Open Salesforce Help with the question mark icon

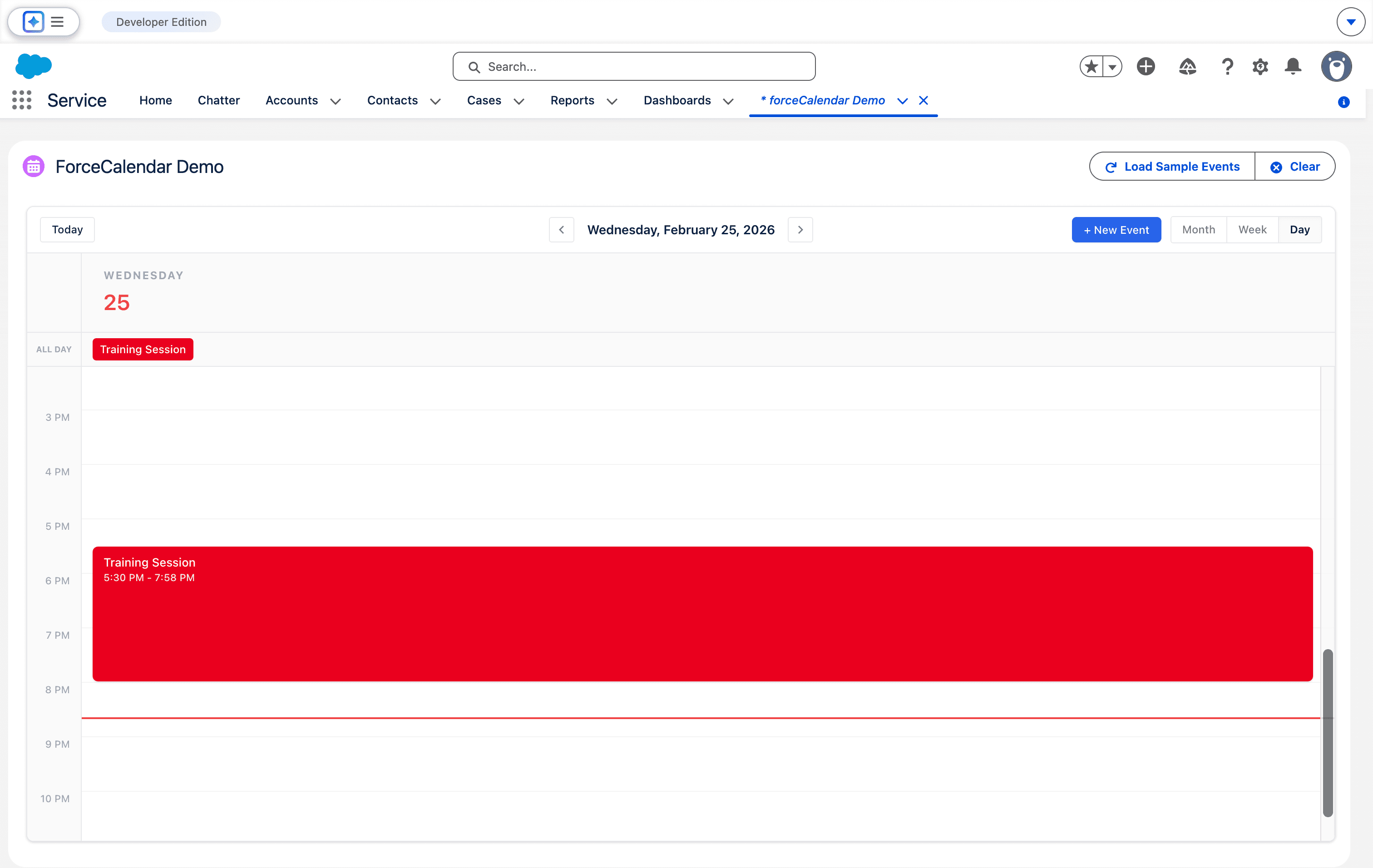(1227, 66)
